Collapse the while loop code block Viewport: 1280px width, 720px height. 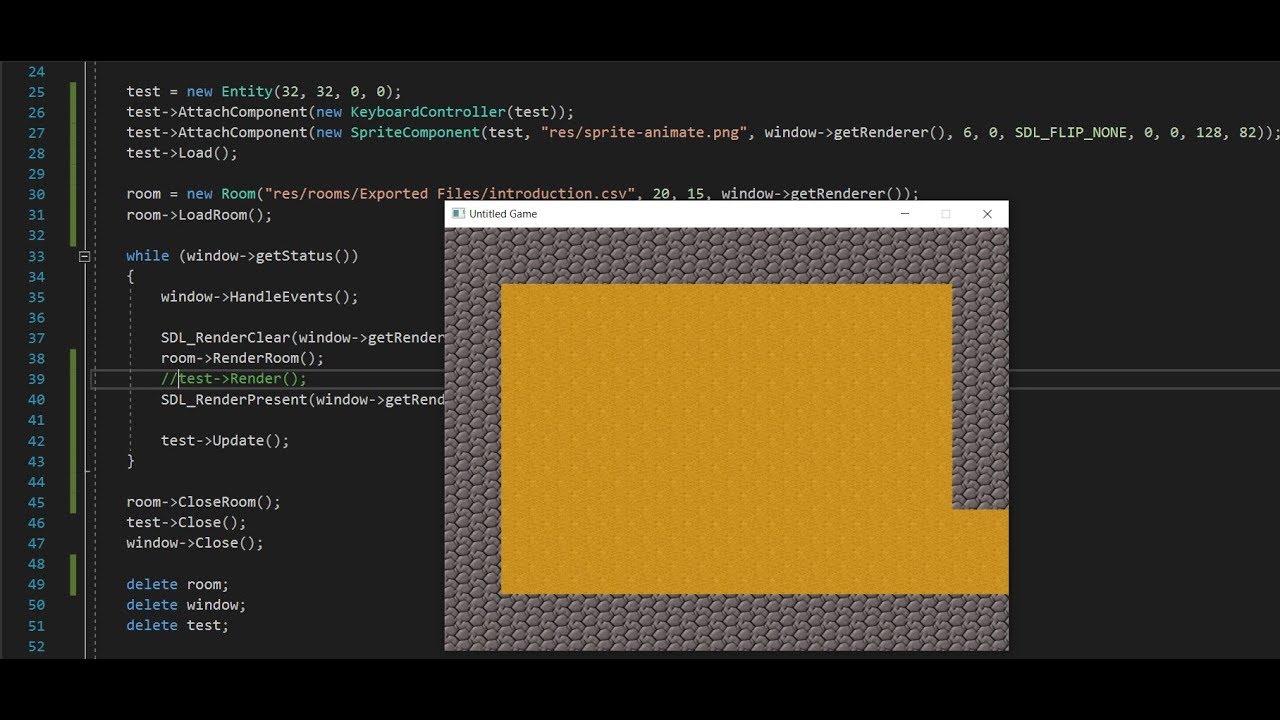pyautogui.click(x=84, y=256)
